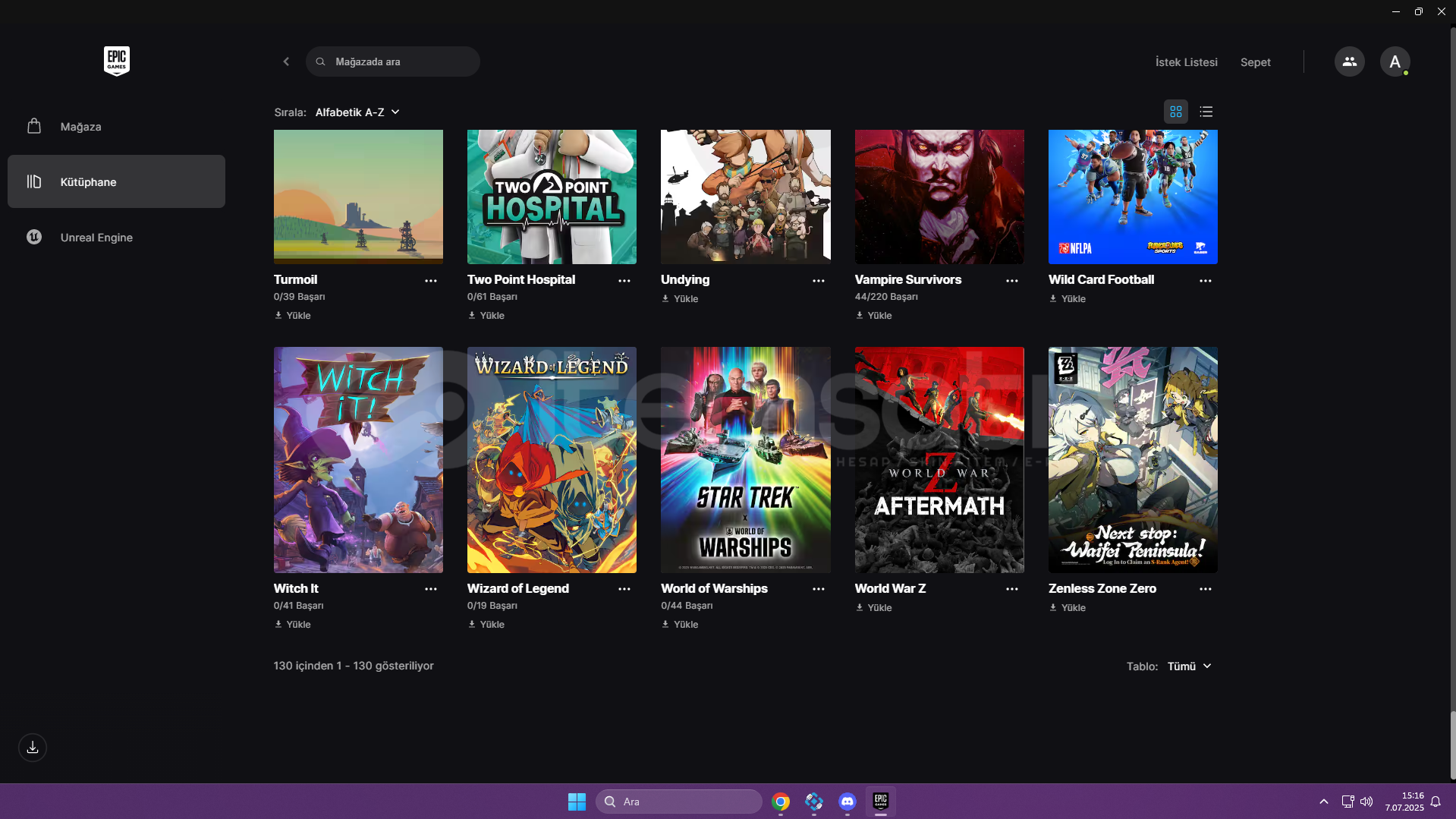Open Sepet cart link
This screenshot has width=1456, height=819.
(1255, 62)
